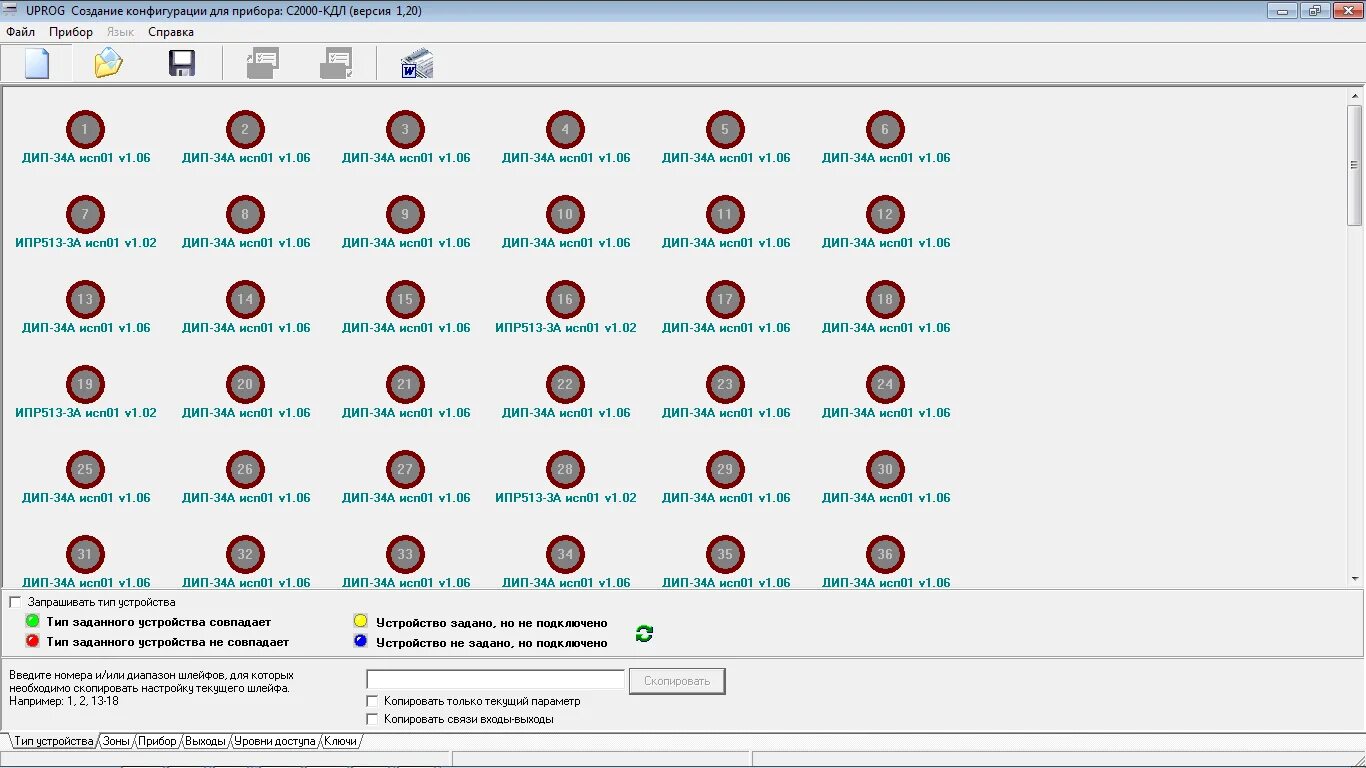Save configuration with floppy disk icon
The image size is (1366, 768).
182,63
